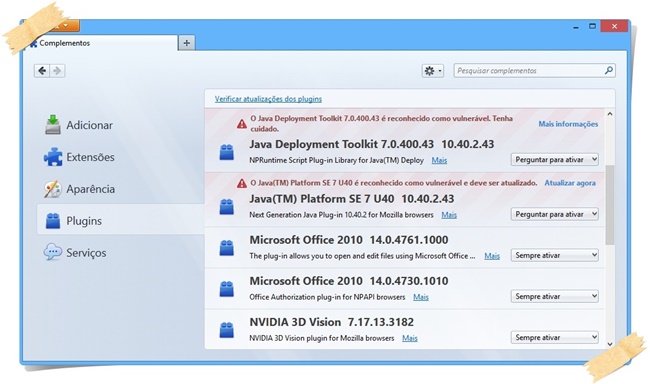The image size is (650, 384).
Task: Open Sempre ativar dropdown for Office 14.0.4761.1000
Action: pyautogui.click(x=554, y=255)
